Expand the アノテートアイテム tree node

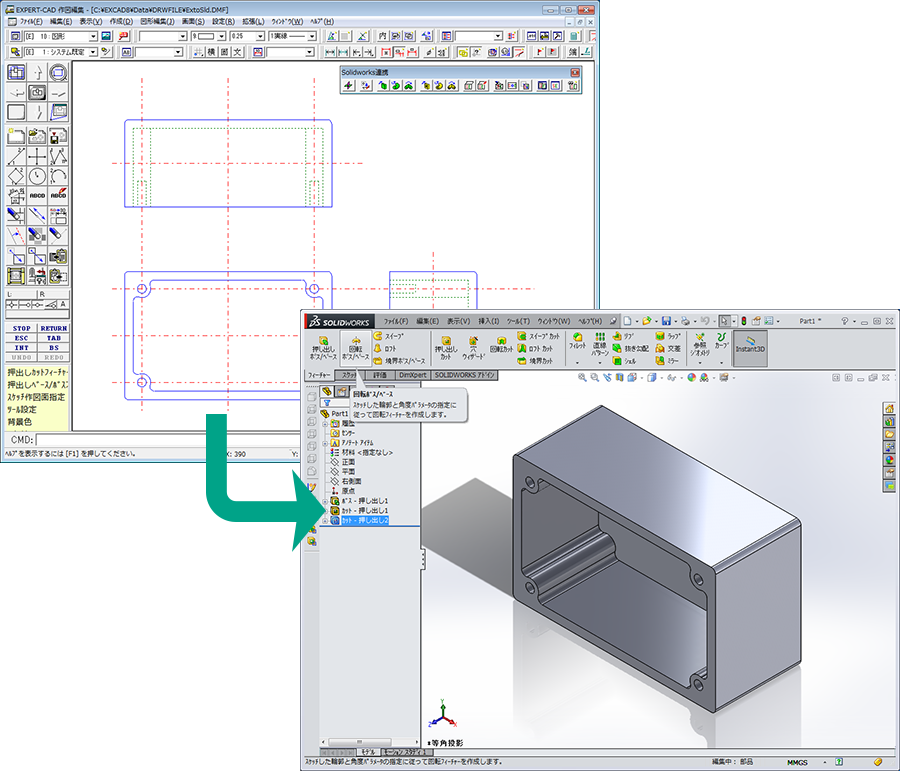click(x=325, y=443)
